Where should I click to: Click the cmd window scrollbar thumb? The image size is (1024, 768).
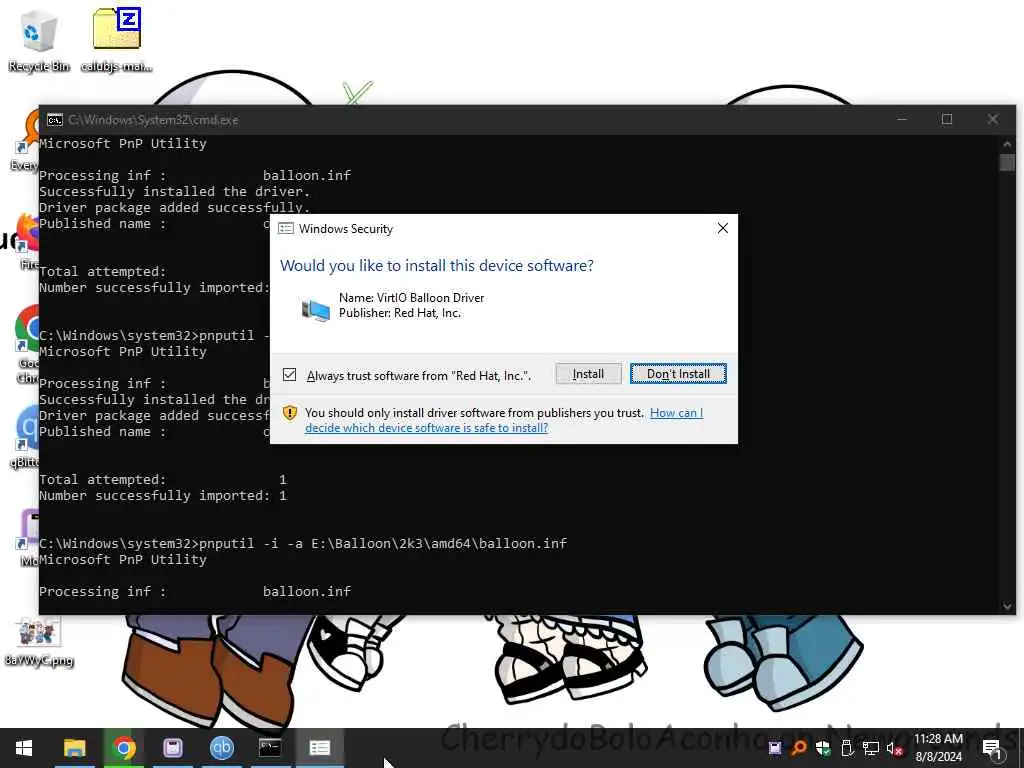[x=1007, y=163]
